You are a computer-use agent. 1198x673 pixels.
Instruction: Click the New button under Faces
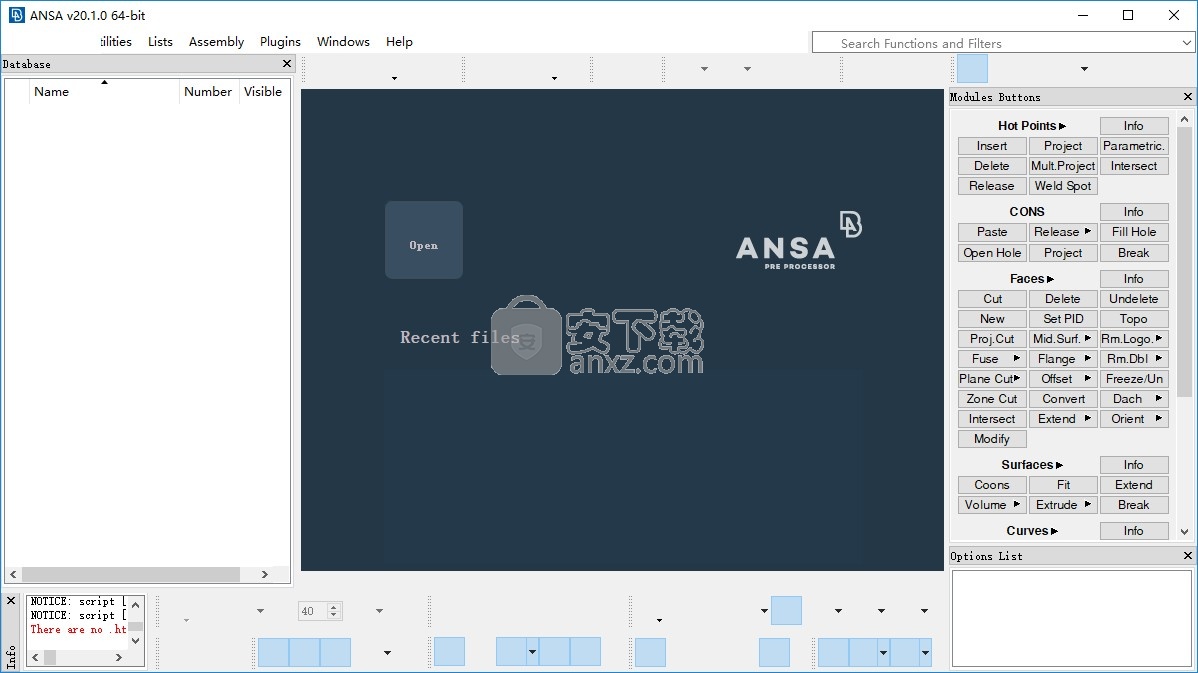(992, 319)
